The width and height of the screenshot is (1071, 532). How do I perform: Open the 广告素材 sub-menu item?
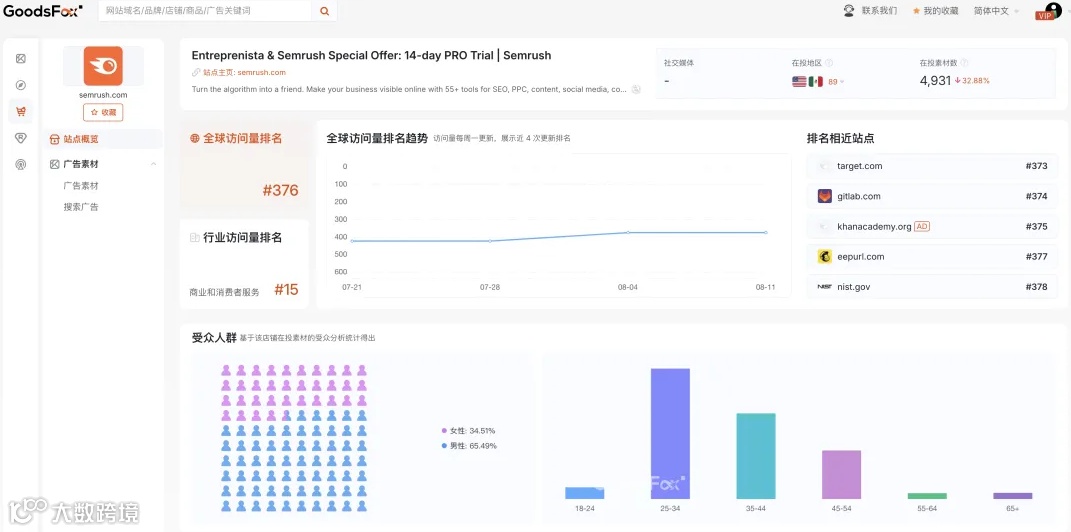[81, 186]
